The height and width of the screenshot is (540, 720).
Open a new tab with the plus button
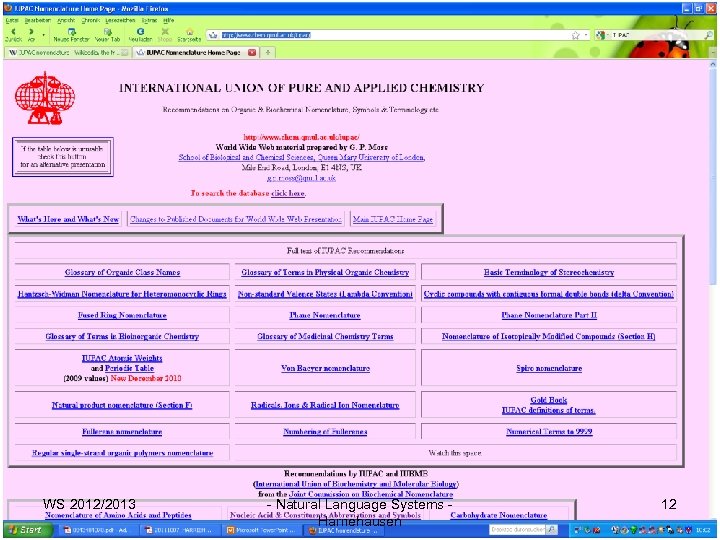(267, 52)
